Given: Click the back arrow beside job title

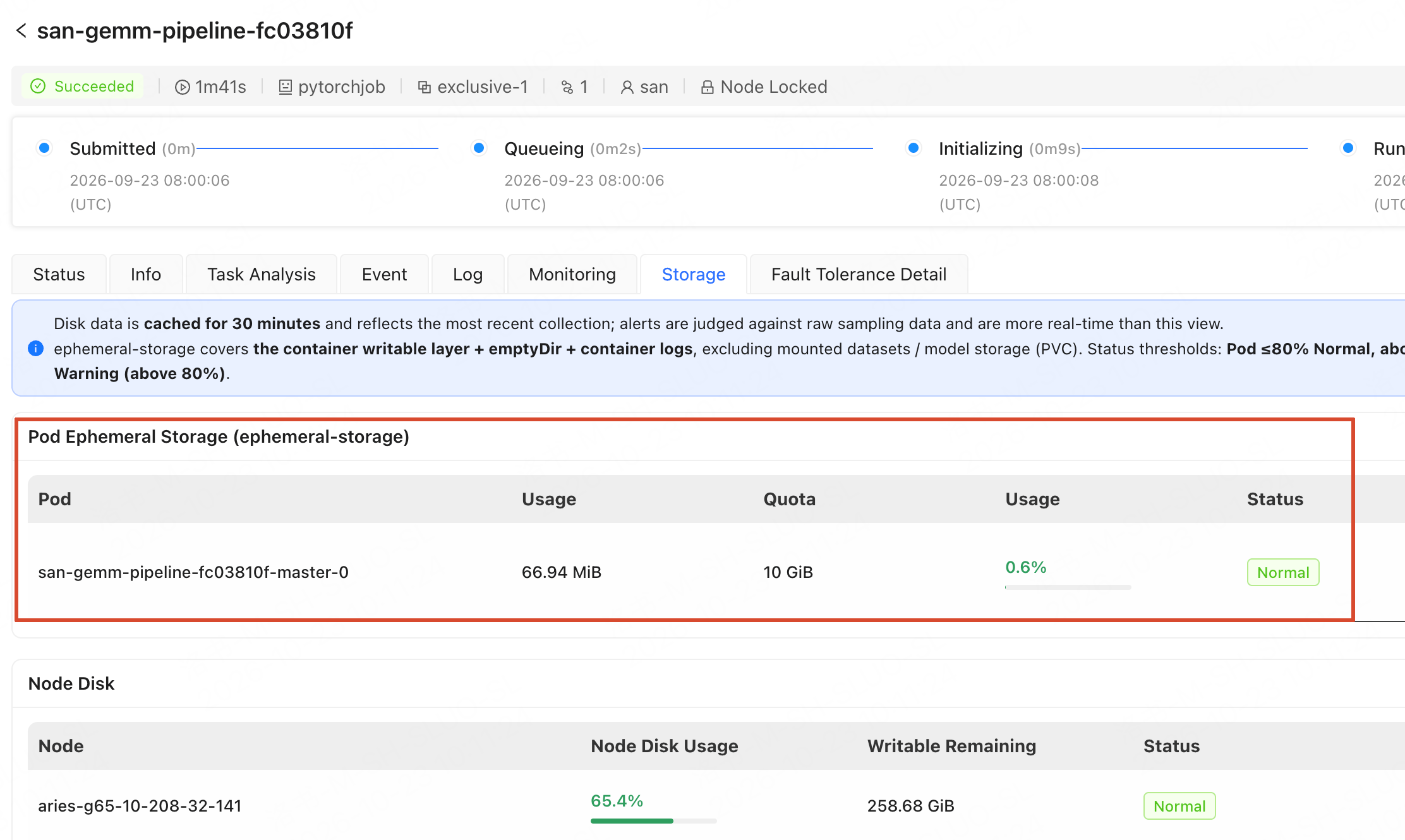Looking at the screenshot, I should click(21, 30).
